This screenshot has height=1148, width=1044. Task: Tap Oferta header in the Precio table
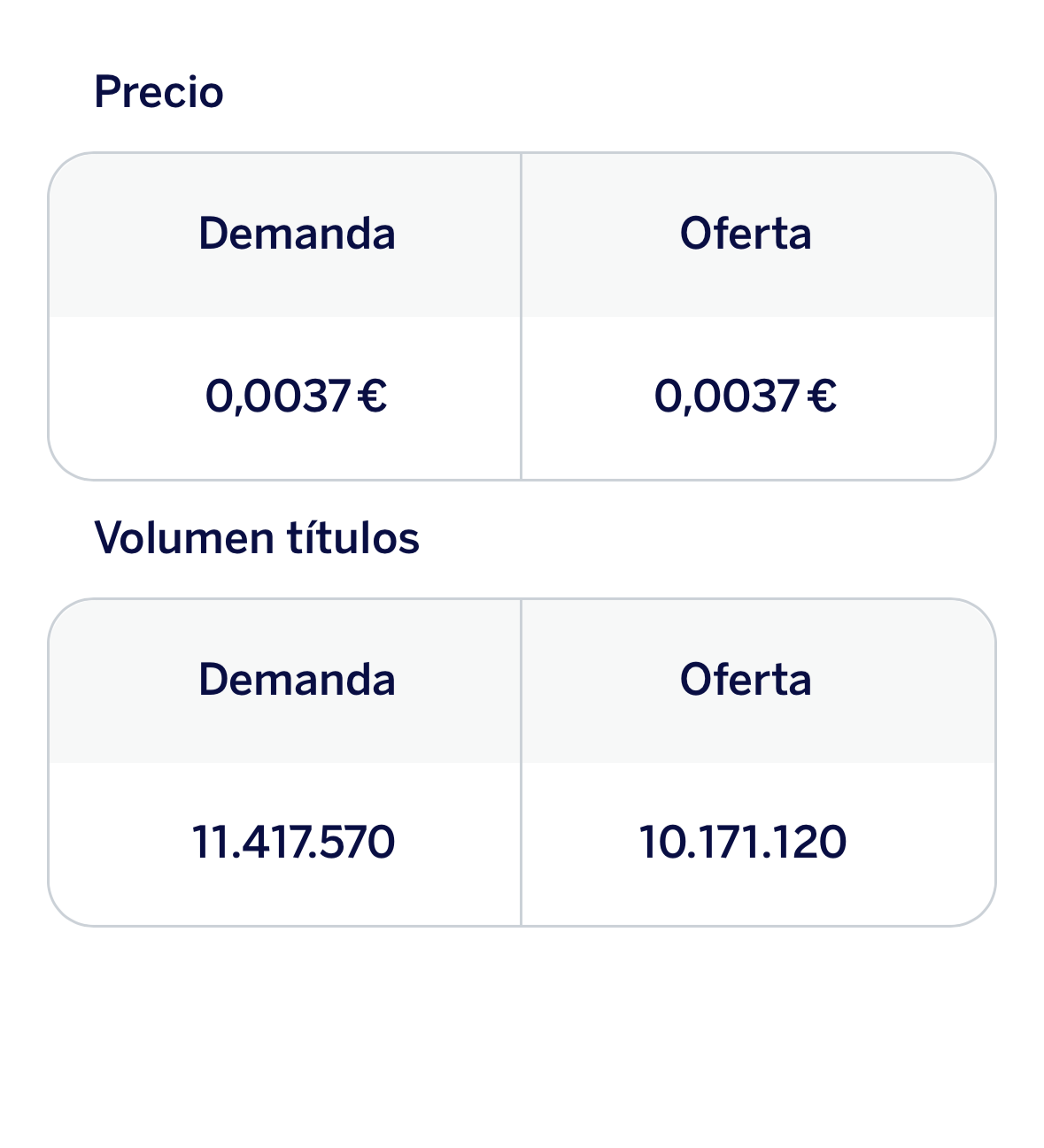pyautogui.click(x=746, y=234)
